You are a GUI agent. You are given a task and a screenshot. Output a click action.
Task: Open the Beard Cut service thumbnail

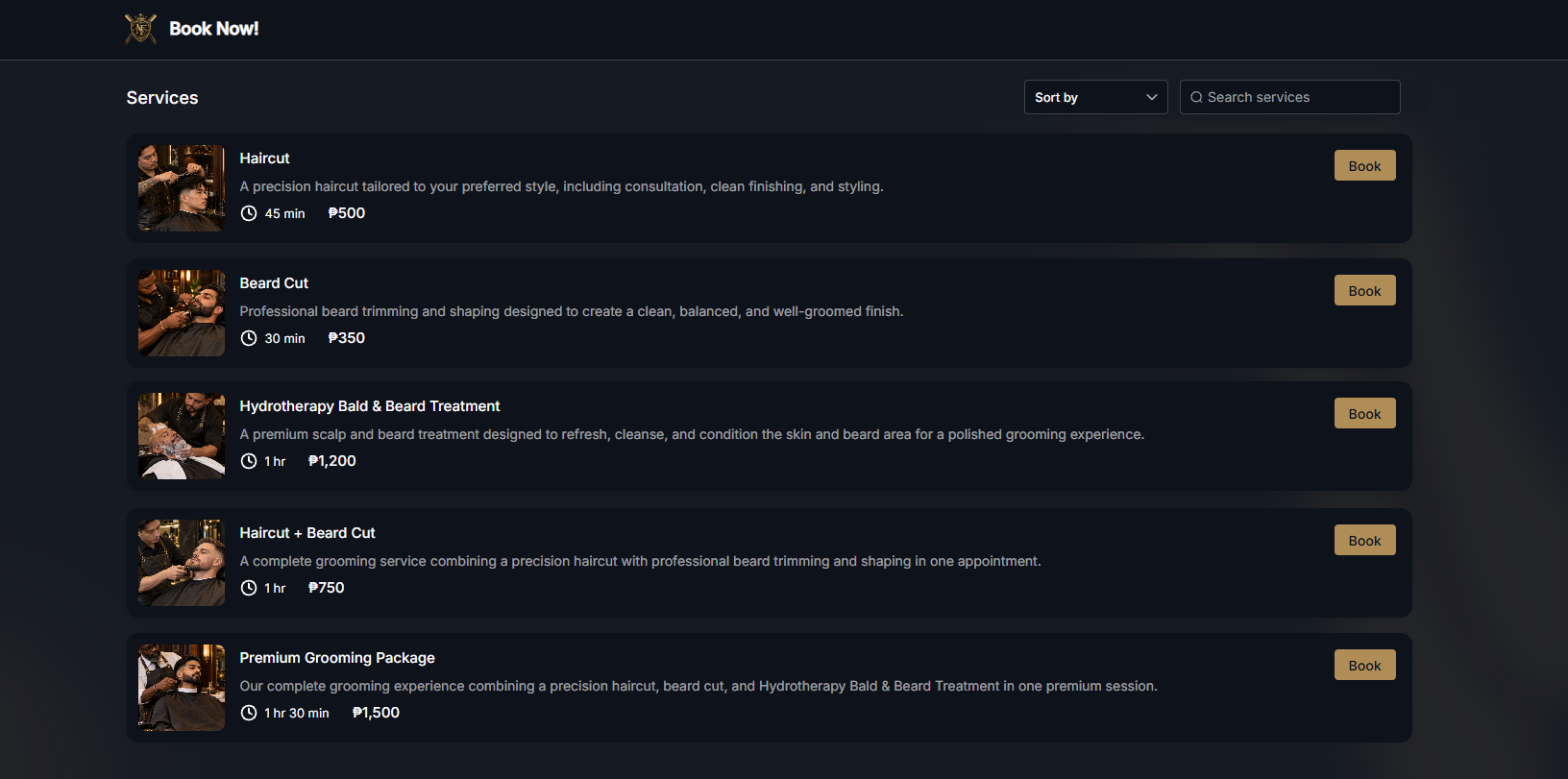pos(182,313)
